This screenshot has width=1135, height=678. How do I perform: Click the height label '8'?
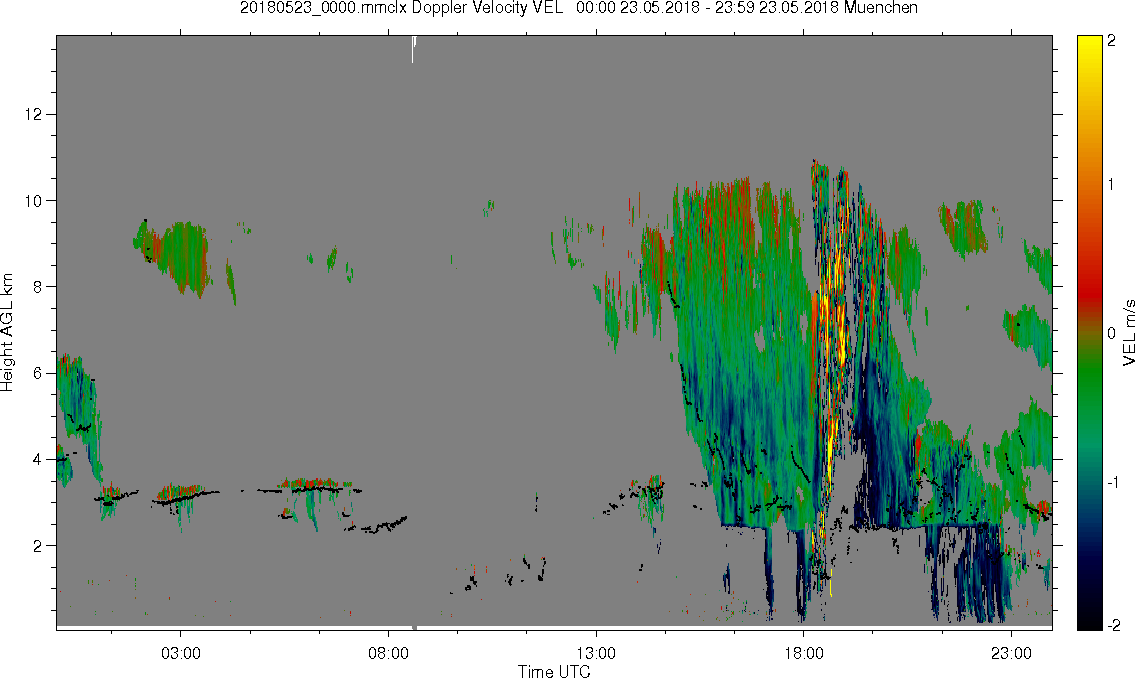tap(38, 287)
